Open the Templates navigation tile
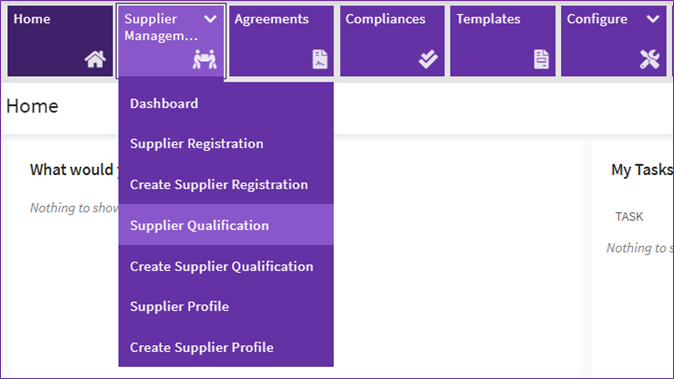 coord(502,41)
